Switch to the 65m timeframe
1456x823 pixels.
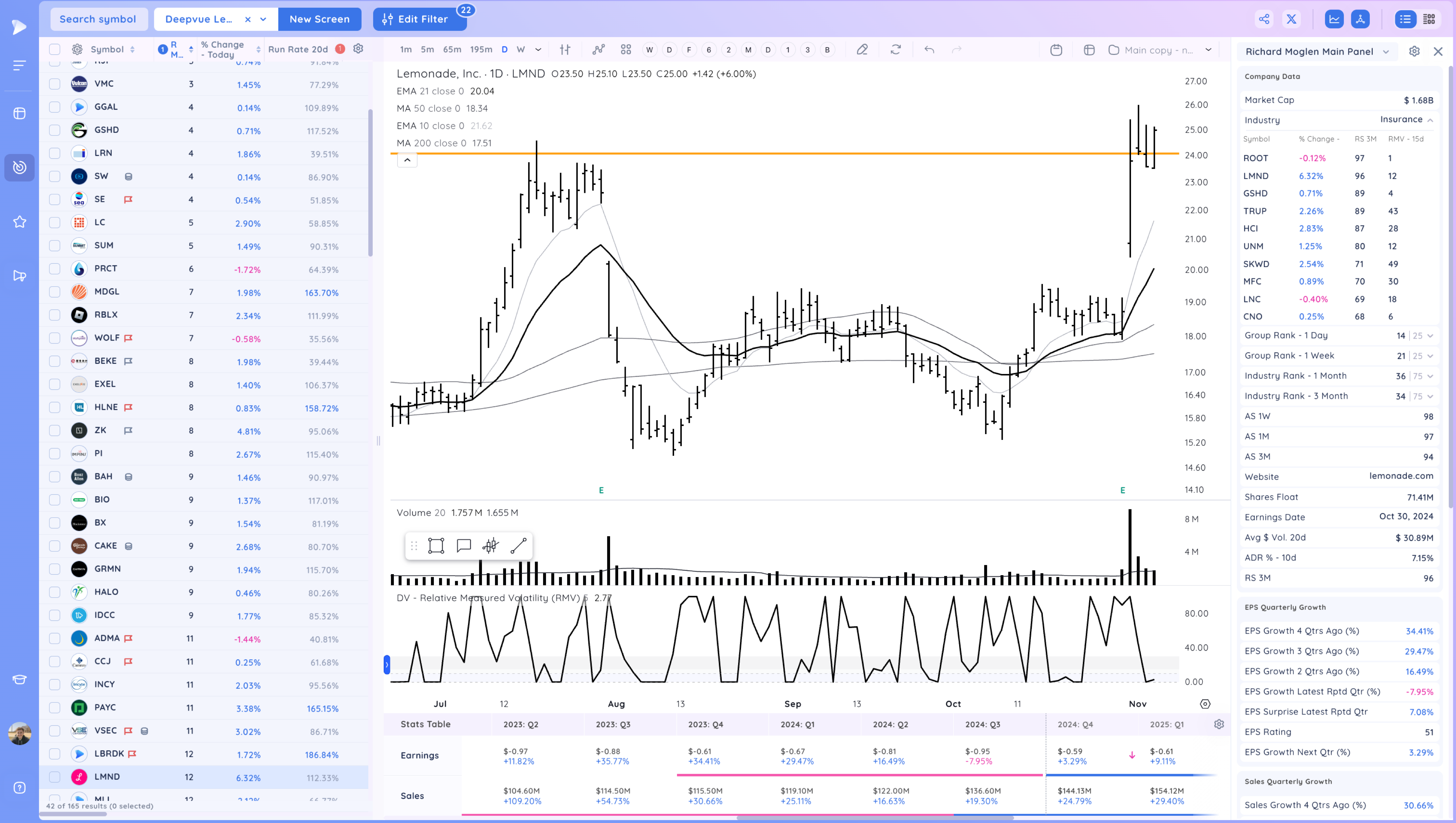(452, 50)
